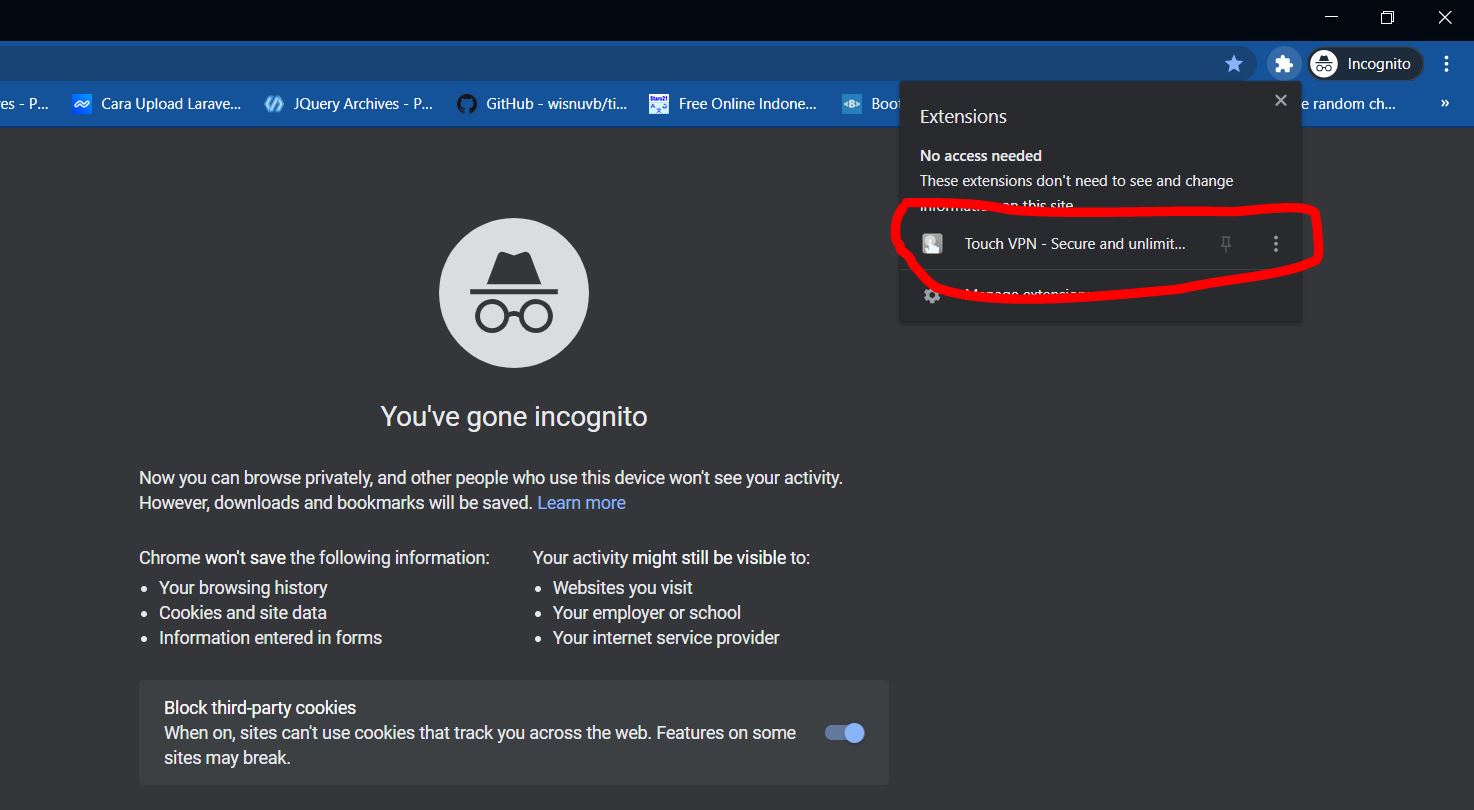Open Touch VPN's three-dot options menu

[x=1275, y=243]
